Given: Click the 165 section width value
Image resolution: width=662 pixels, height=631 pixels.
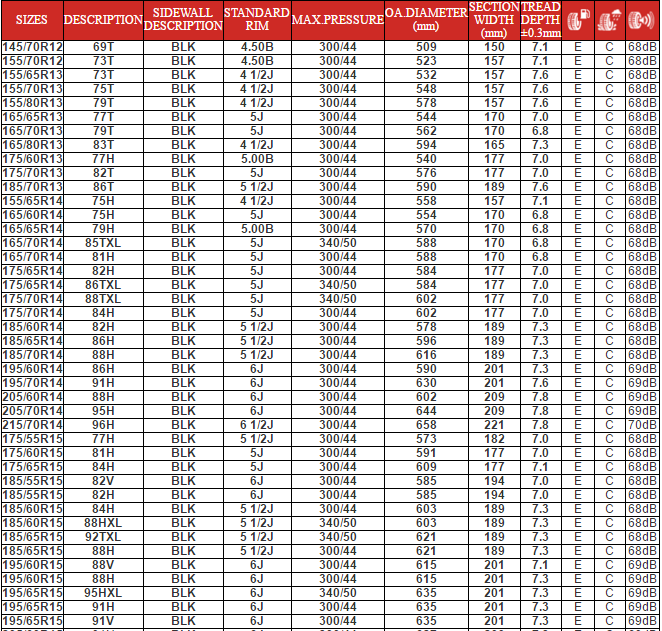Looking at the screenshot, I should [x=494, y=145].
